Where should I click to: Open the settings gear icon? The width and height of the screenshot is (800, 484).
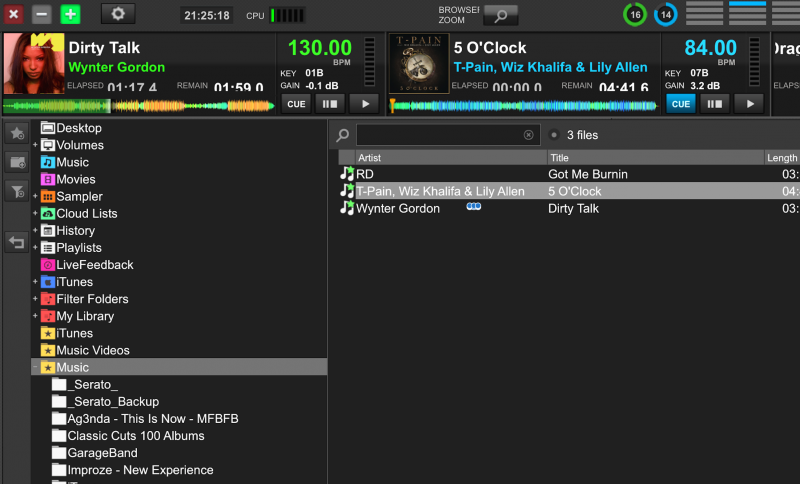click(118, 14)
